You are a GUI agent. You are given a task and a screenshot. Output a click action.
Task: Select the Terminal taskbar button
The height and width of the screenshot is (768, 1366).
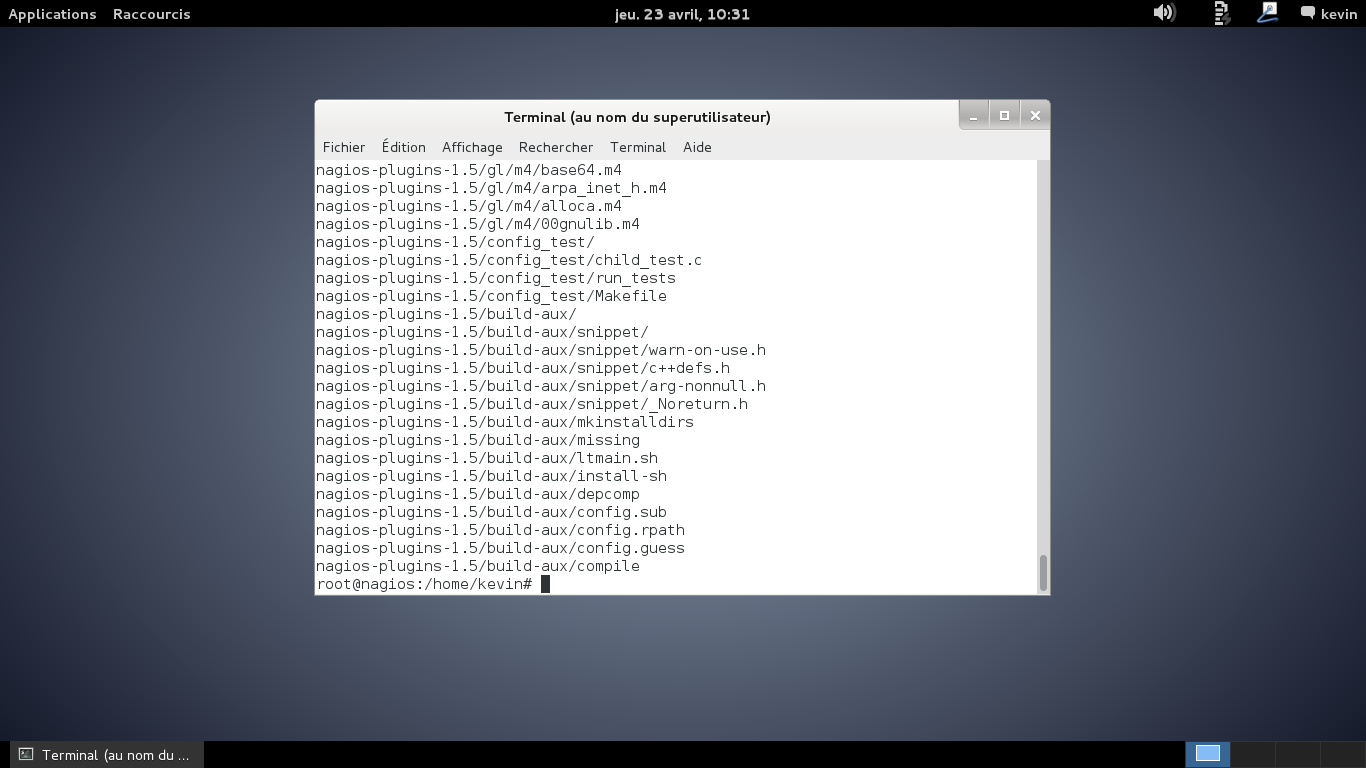point(107,755)
